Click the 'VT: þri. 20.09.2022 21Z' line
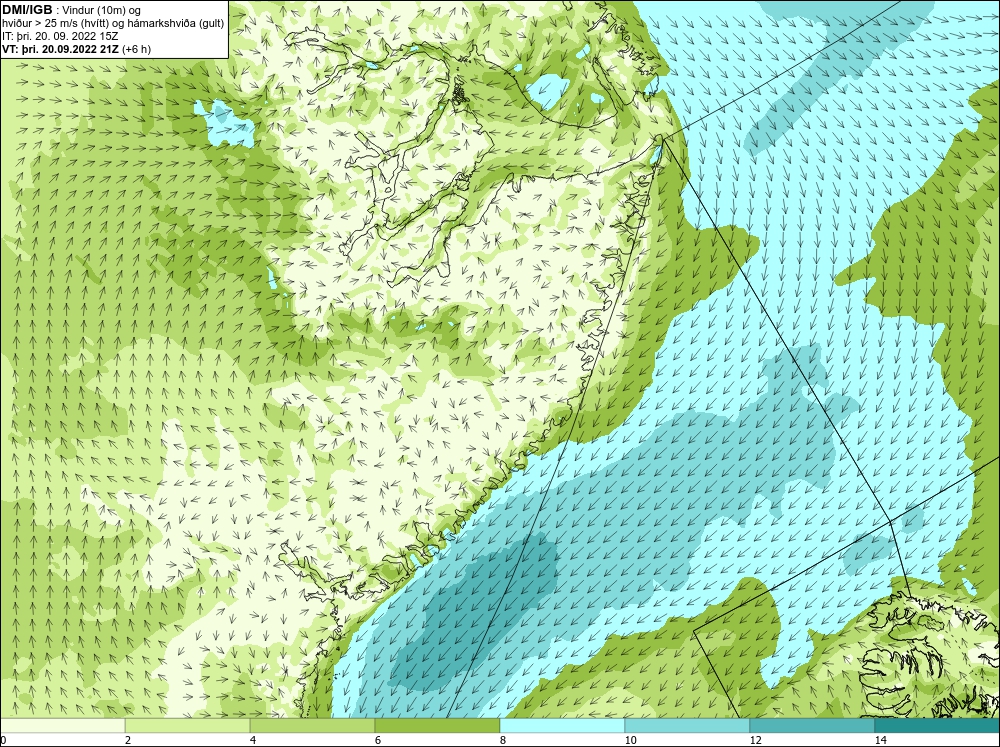Image resolution: width=1000 pixels, height=747 pixels. [x=60, y=48]
